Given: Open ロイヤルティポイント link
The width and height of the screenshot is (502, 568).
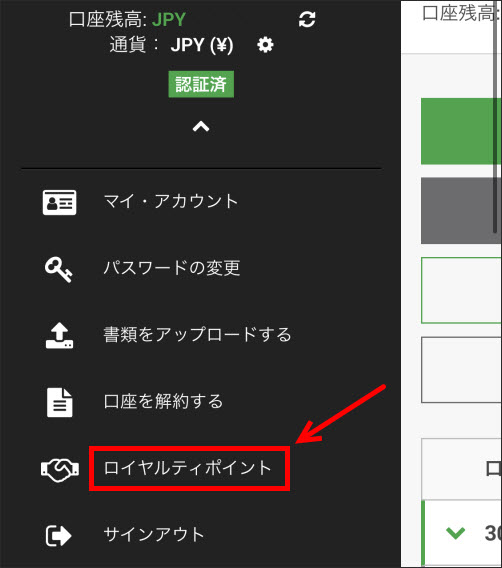Looking at the screenshot, I should tap(188, 468).
